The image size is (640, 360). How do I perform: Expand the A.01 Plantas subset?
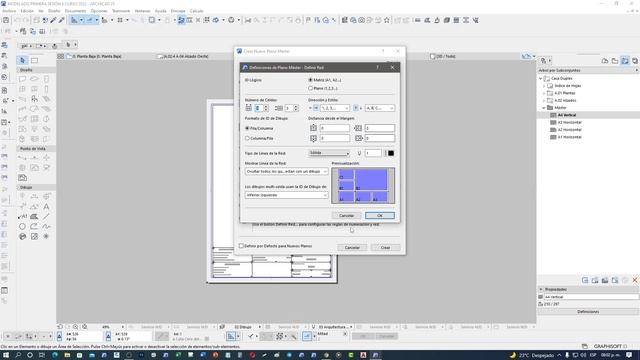544,93
